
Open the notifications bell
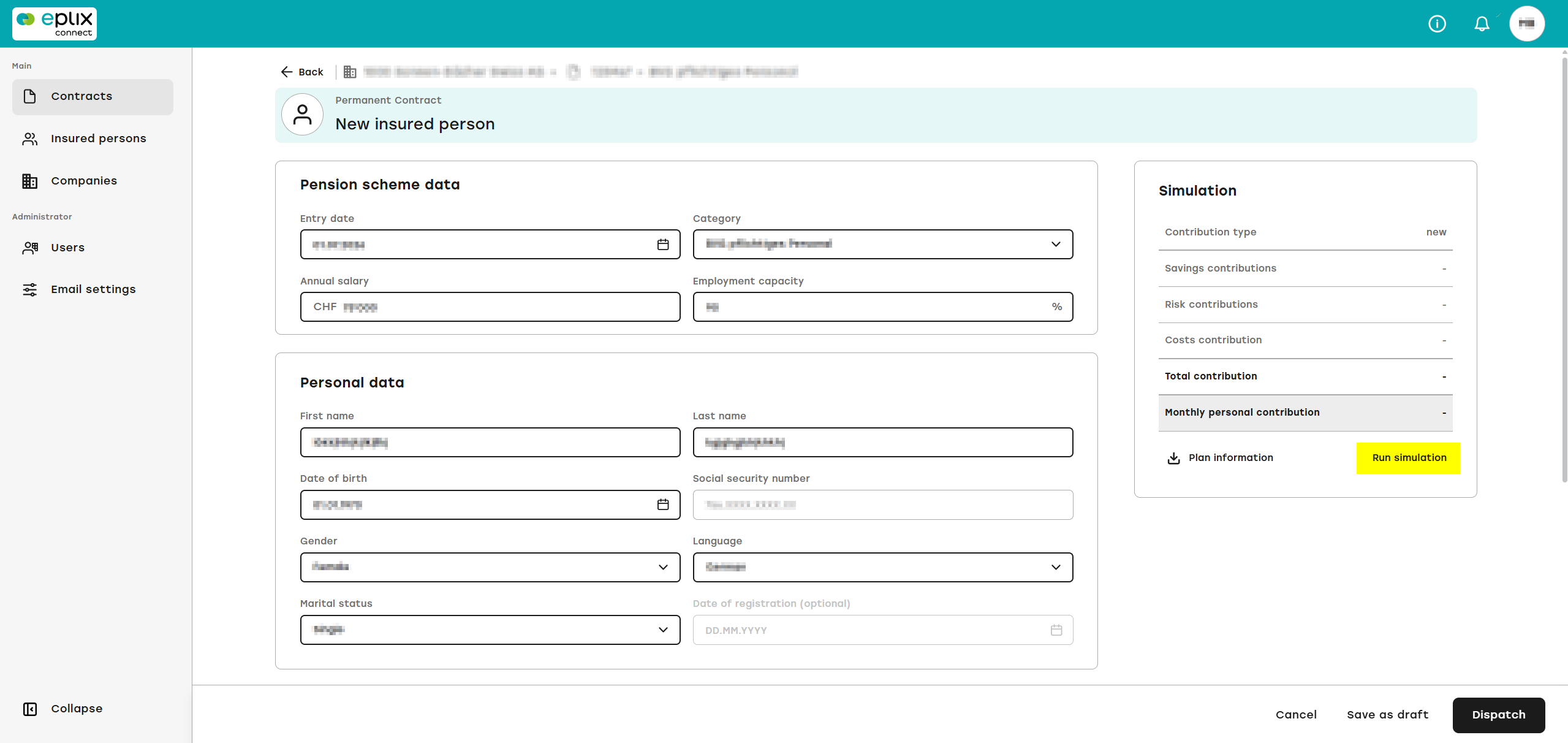tap(1482, 24)
